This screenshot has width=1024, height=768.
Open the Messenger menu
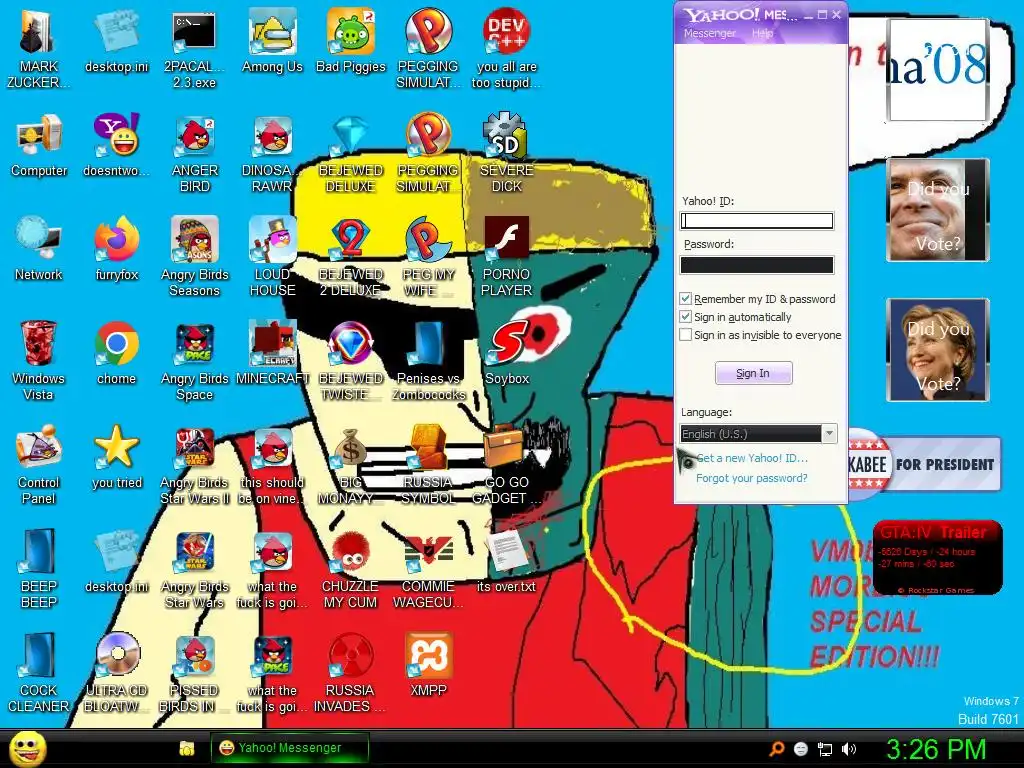click(x=710, y=33)
